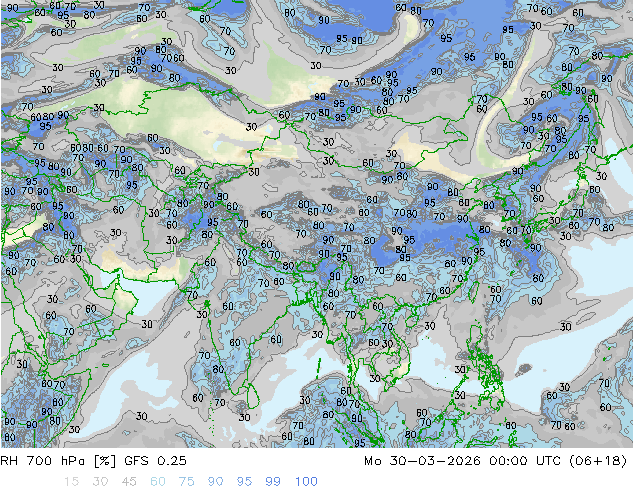Select the legend value 45
The image size is (634, 490).
129,482
